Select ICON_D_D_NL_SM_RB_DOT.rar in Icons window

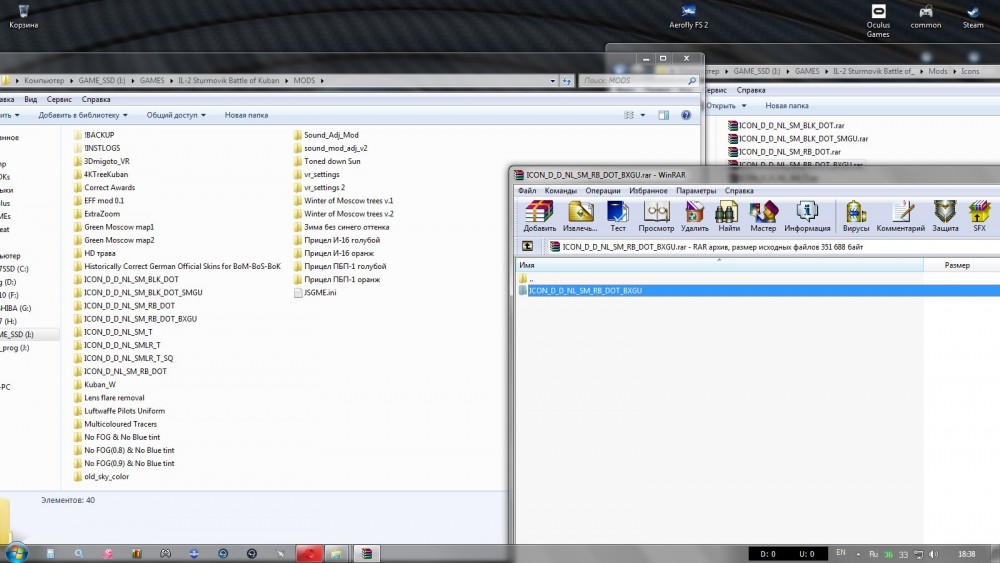point(784,152)
